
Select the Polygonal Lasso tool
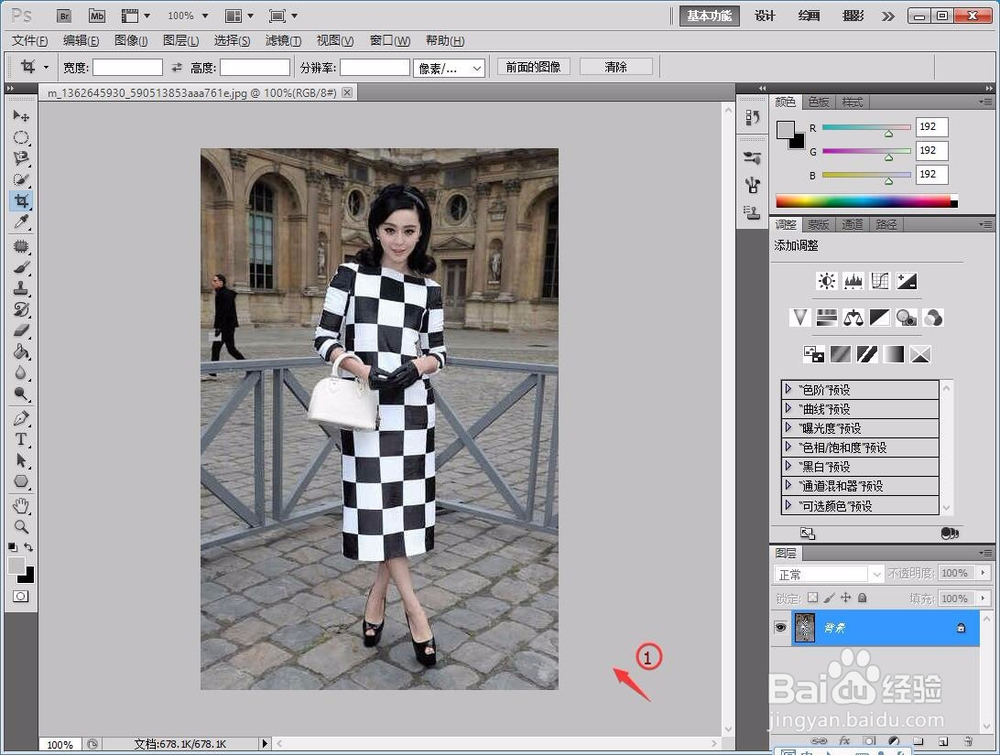click(21, 158)
